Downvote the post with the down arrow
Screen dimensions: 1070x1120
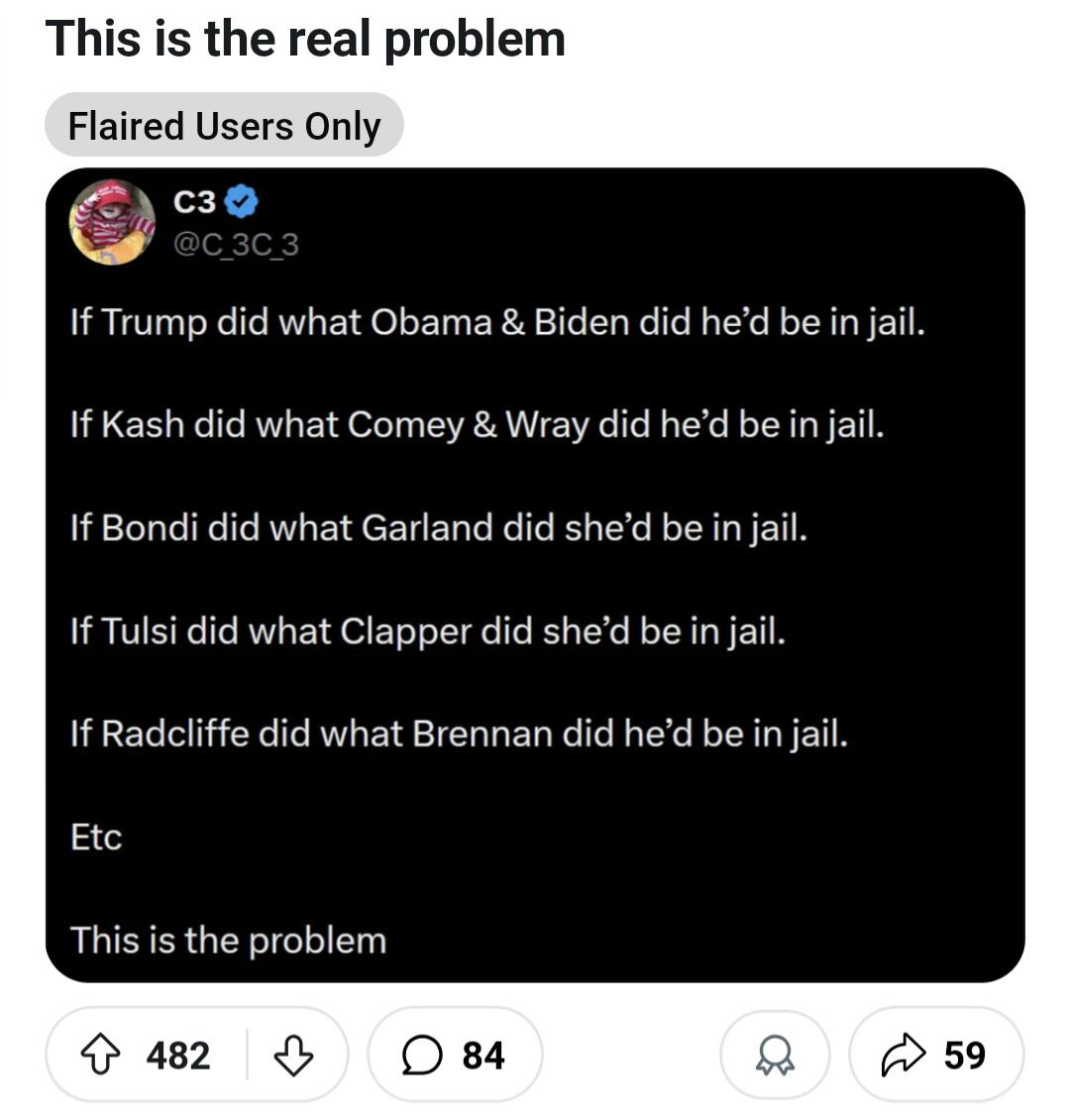(x=292, y=1056)
